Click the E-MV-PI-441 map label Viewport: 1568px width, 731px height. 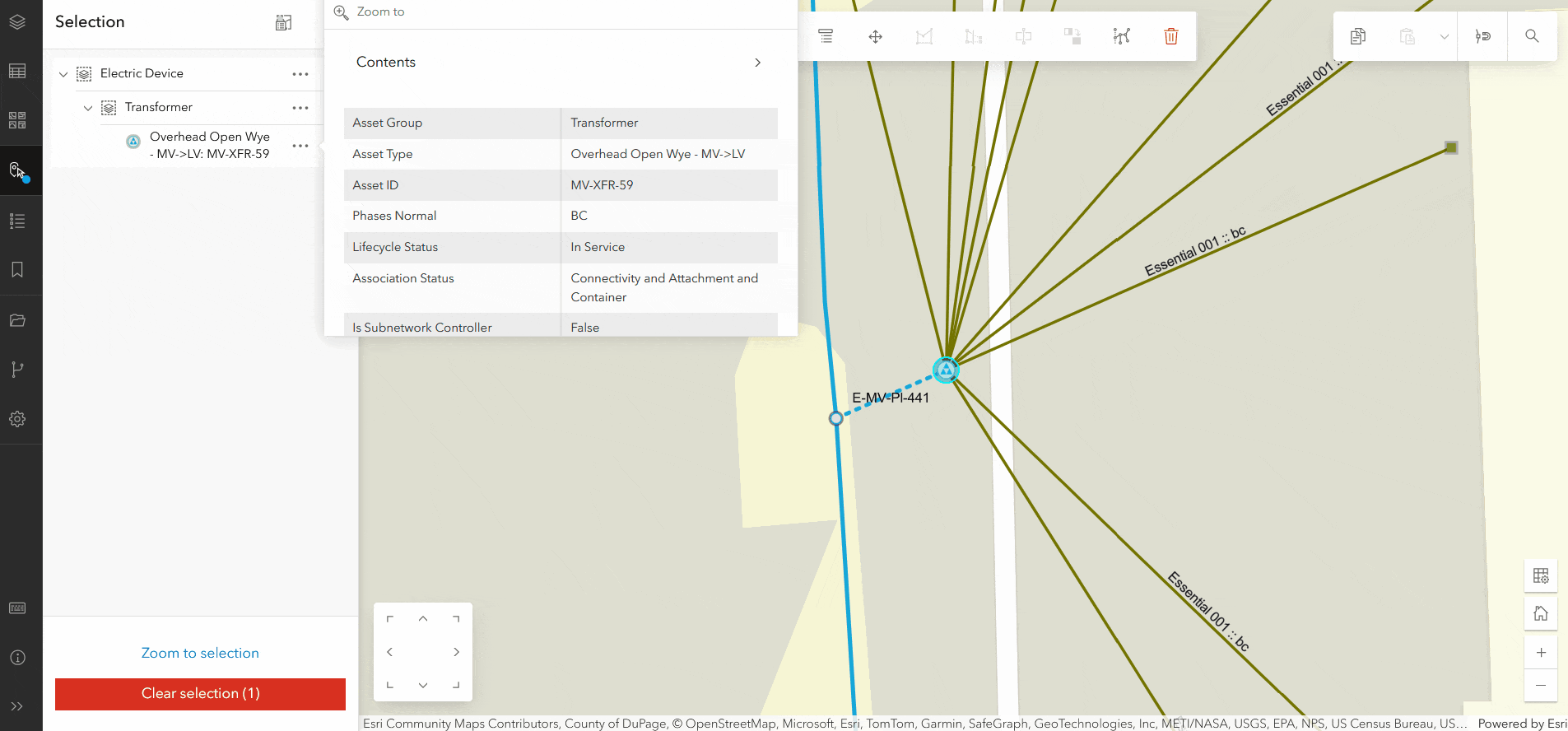(891, 398)
